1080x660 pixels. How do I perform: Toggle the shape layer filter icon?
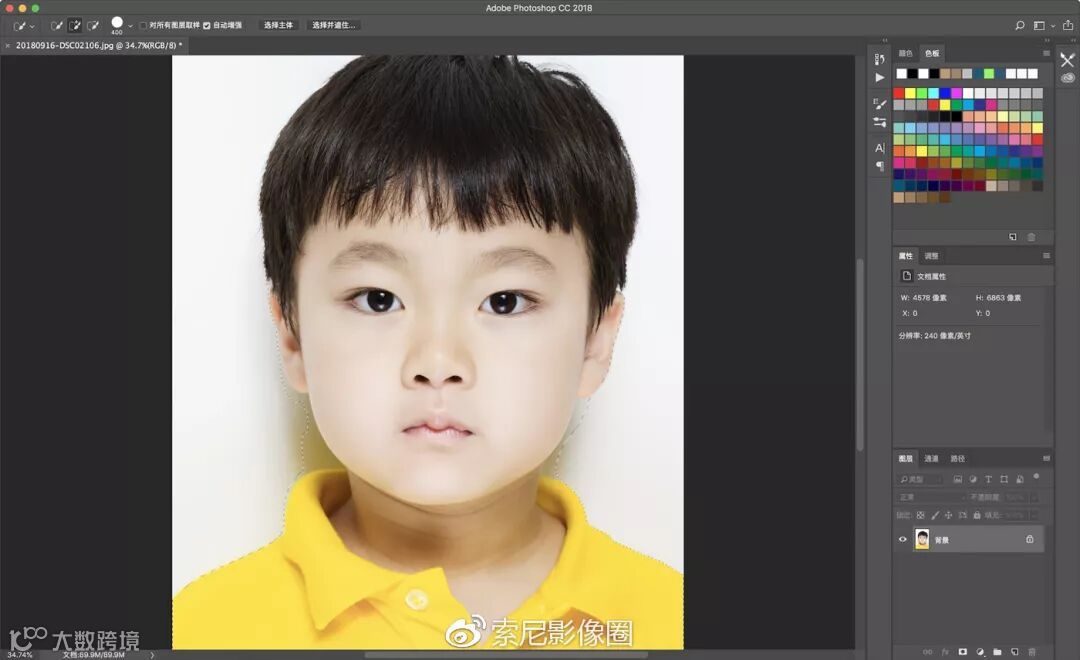tap(1004, 479)
